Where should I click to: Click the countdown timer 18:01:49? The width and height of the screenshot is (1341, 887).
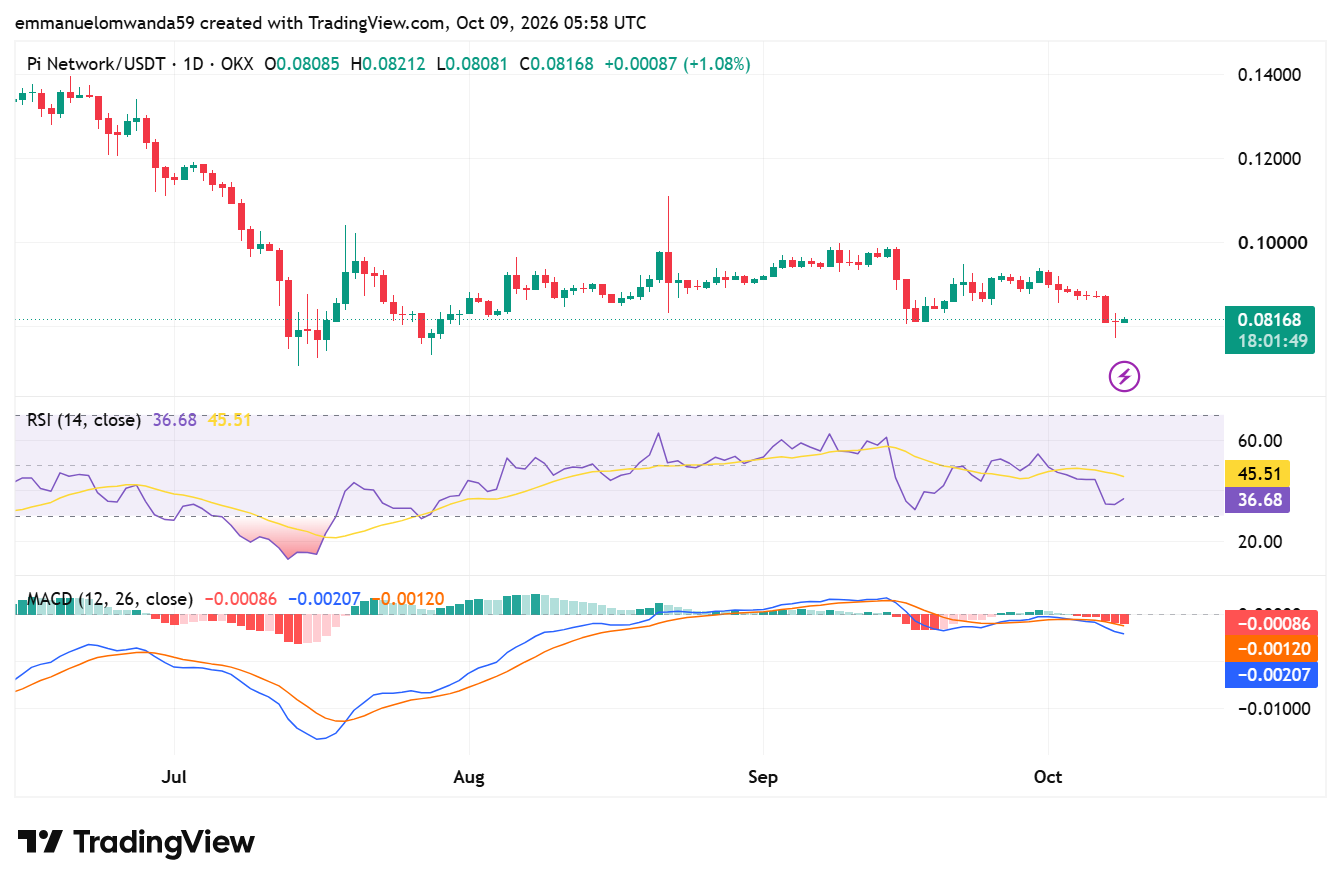pos(1270,342)
